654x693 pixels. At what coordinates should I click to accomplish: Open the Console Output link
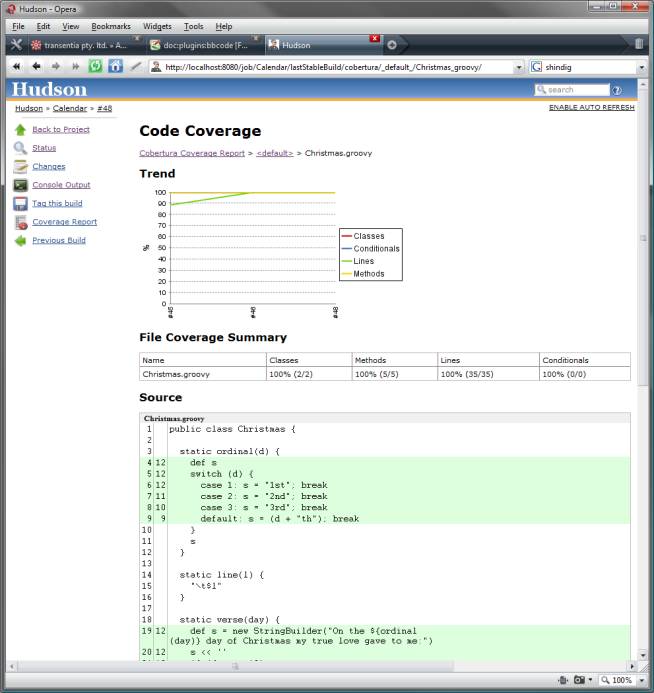(x=61, y=185)
